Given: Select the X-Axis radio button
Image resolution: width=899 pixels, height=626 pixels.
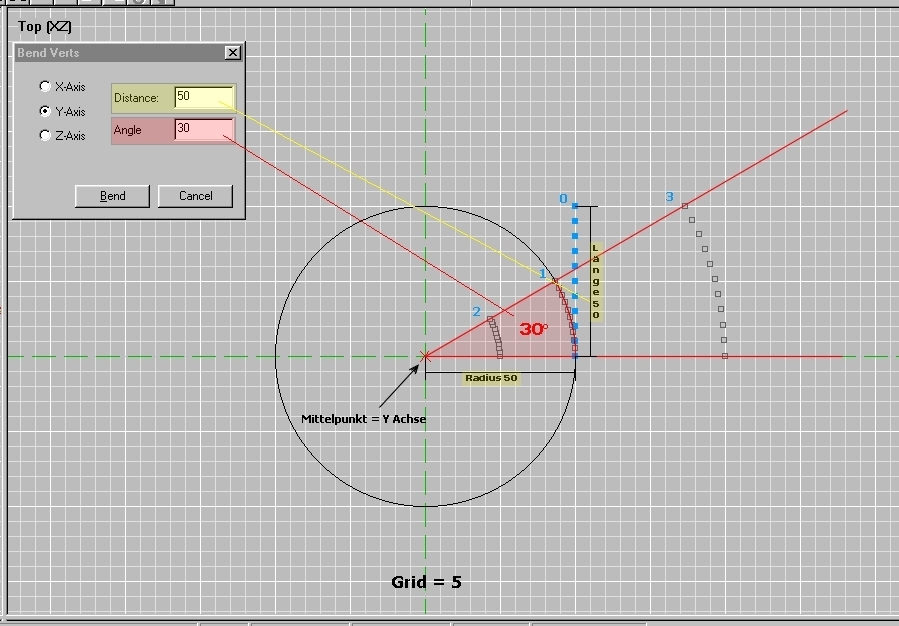Looking at the screenshot, I should tap(45, 87).
